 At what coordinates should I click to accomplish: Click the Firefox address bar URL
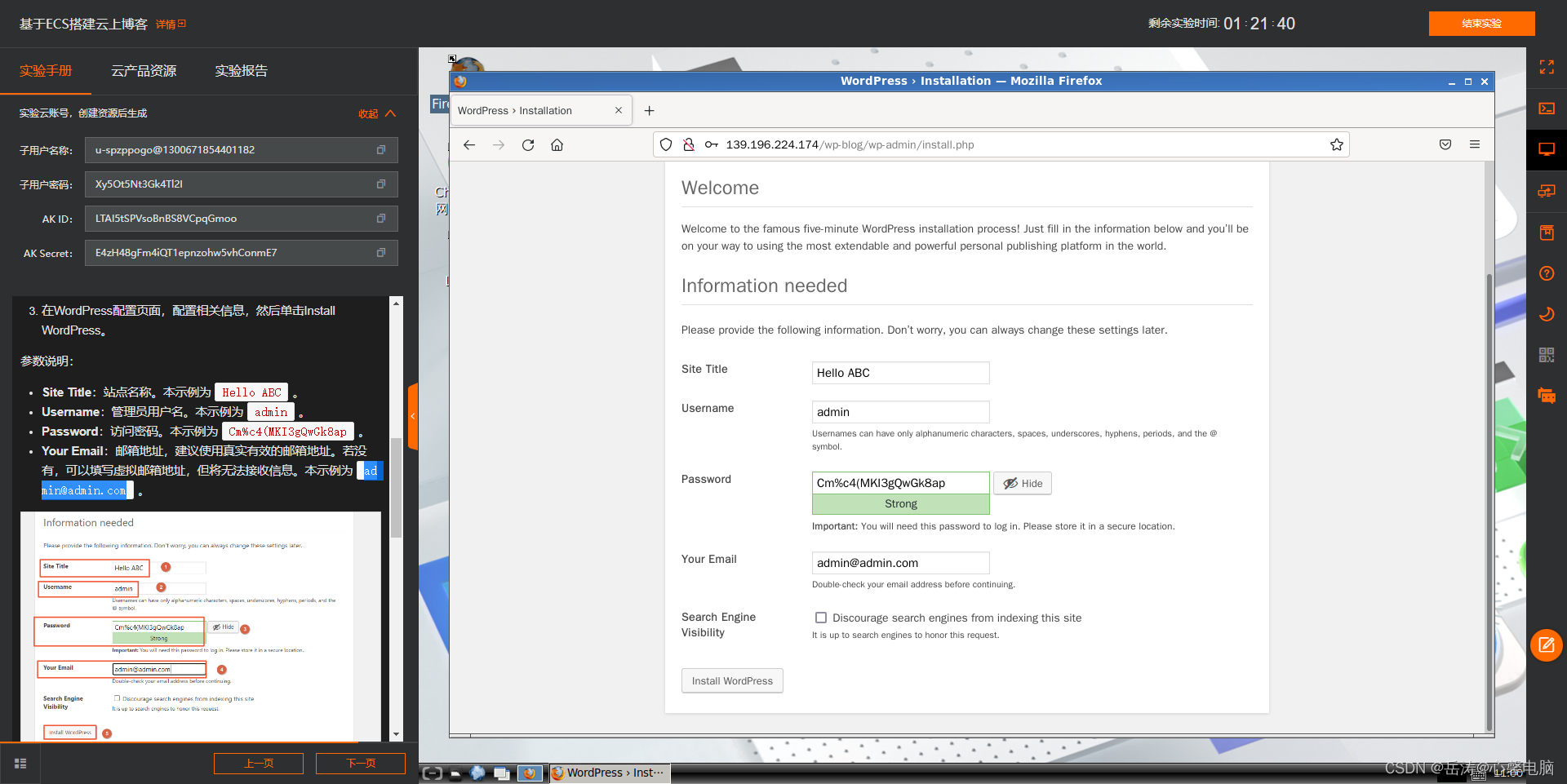pos(850,145)
